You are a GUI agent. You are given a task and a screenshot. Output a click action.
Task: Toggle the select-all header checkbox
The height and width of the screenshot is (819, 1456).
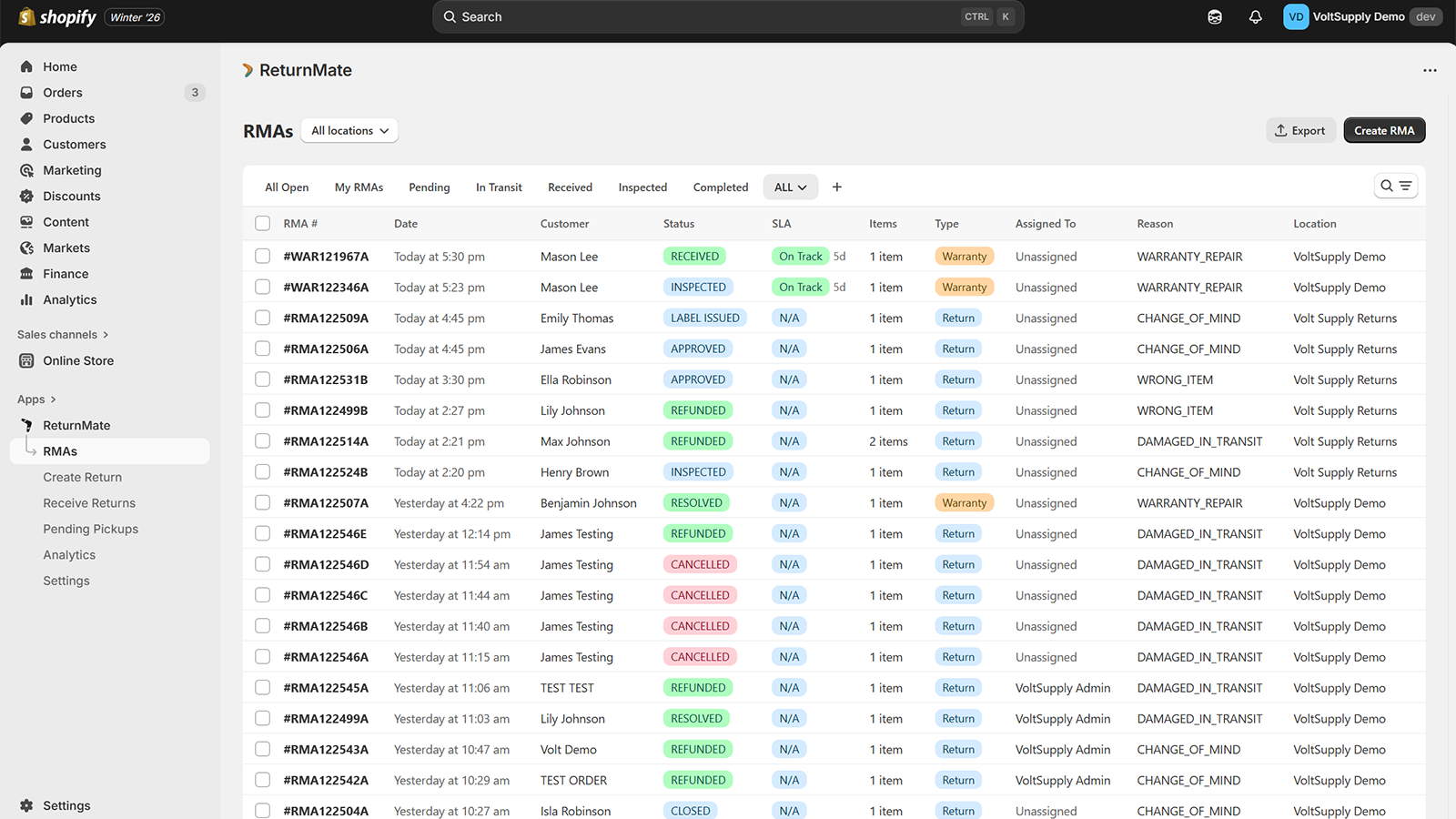tap(263, 223)
